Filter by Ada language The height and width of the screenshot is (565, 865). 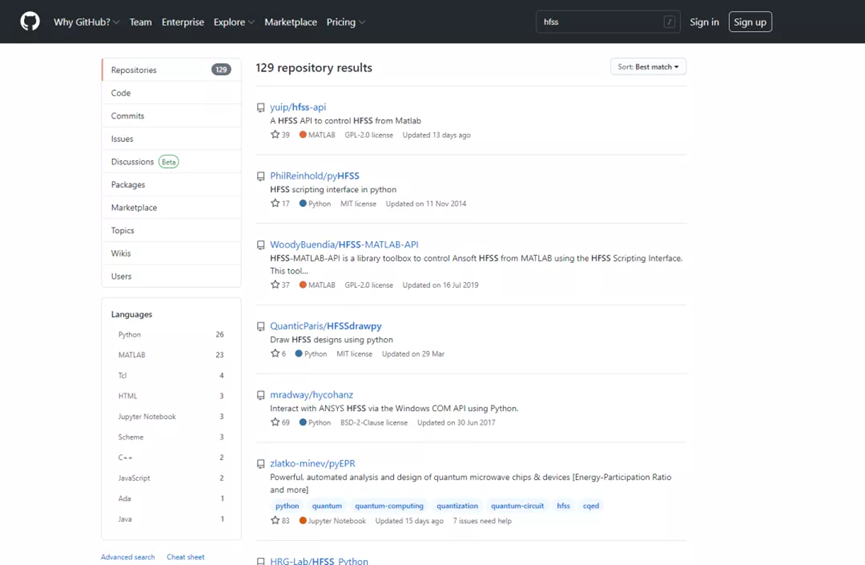coord(171,498)
